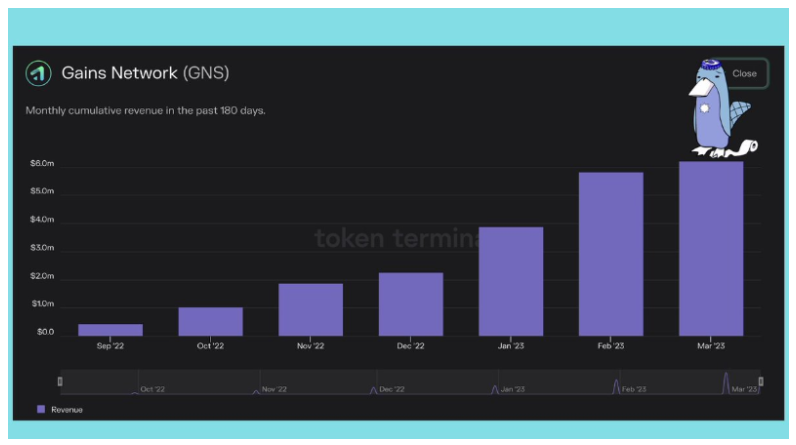Click the $0.0 y-axis label
This screenshot has height=445, width=796.
coord(45,332)
